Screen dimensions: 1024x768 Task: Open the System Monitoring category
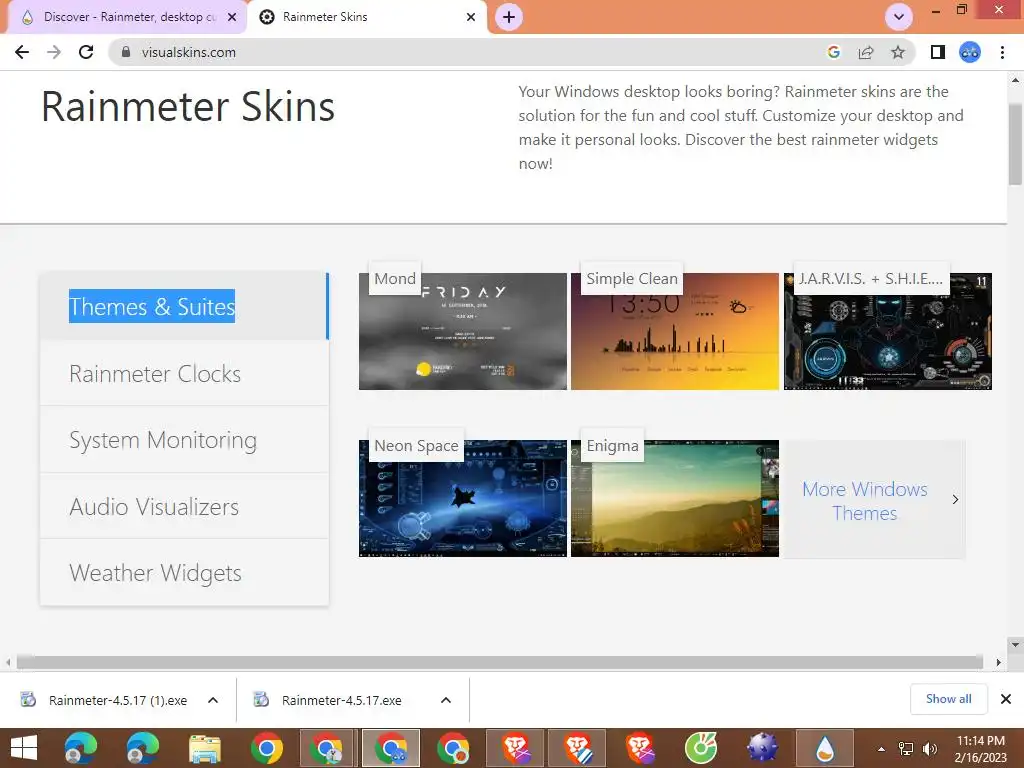coord(184,440)
